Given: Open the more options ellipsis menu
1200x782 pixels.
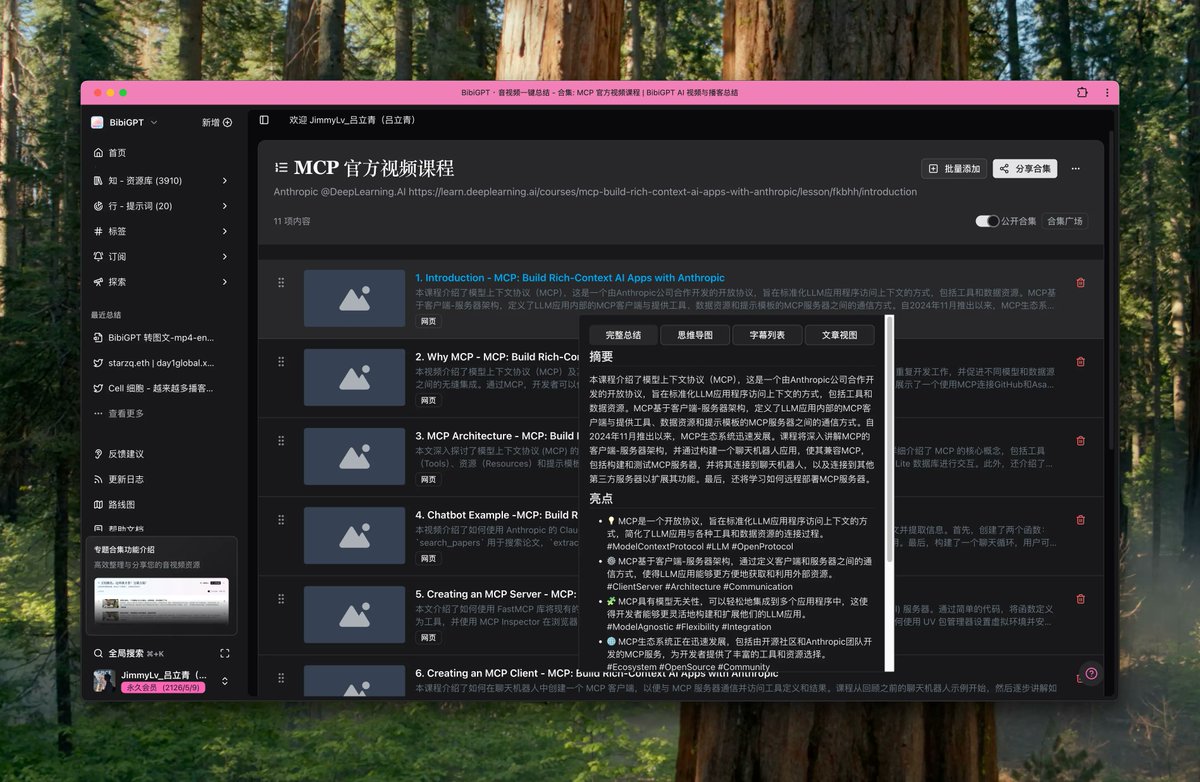Looking at the screenshot, I should 1076,169.
